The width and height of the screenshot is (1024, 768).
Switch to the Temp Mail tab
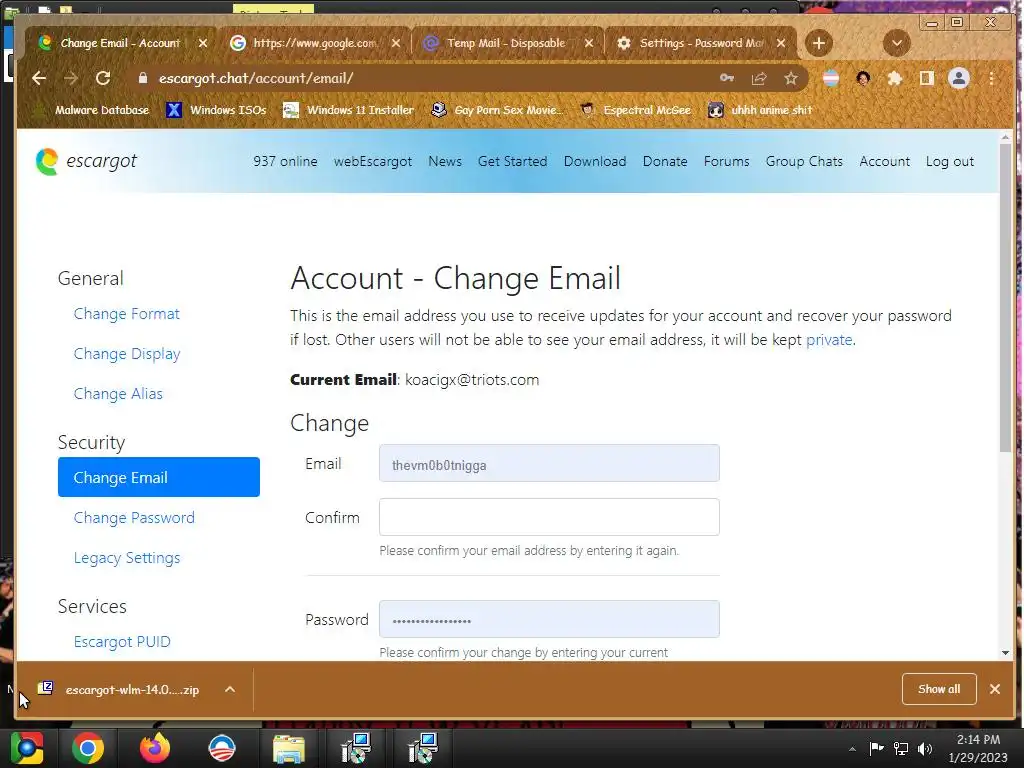tap(506, 43)
